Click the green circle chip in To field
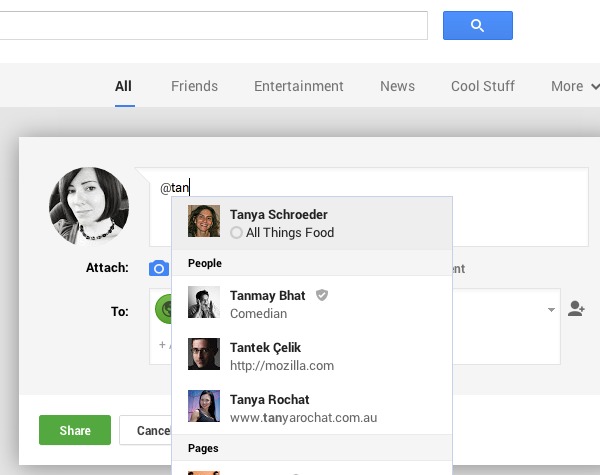The width and height of the screenshot is (600, 475). tap(164, 309)
